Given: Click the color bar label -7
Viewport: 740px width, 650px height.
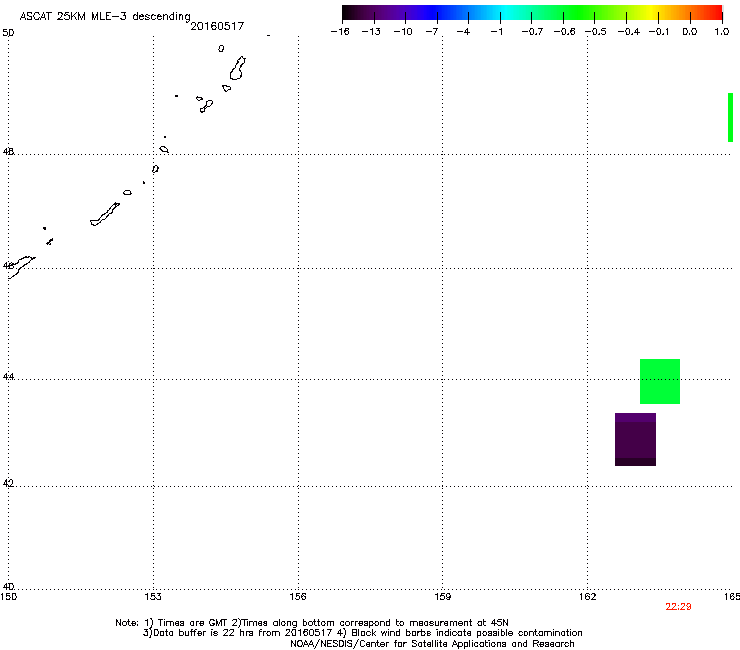Looking at the screenshot, I should pos(432,32).
